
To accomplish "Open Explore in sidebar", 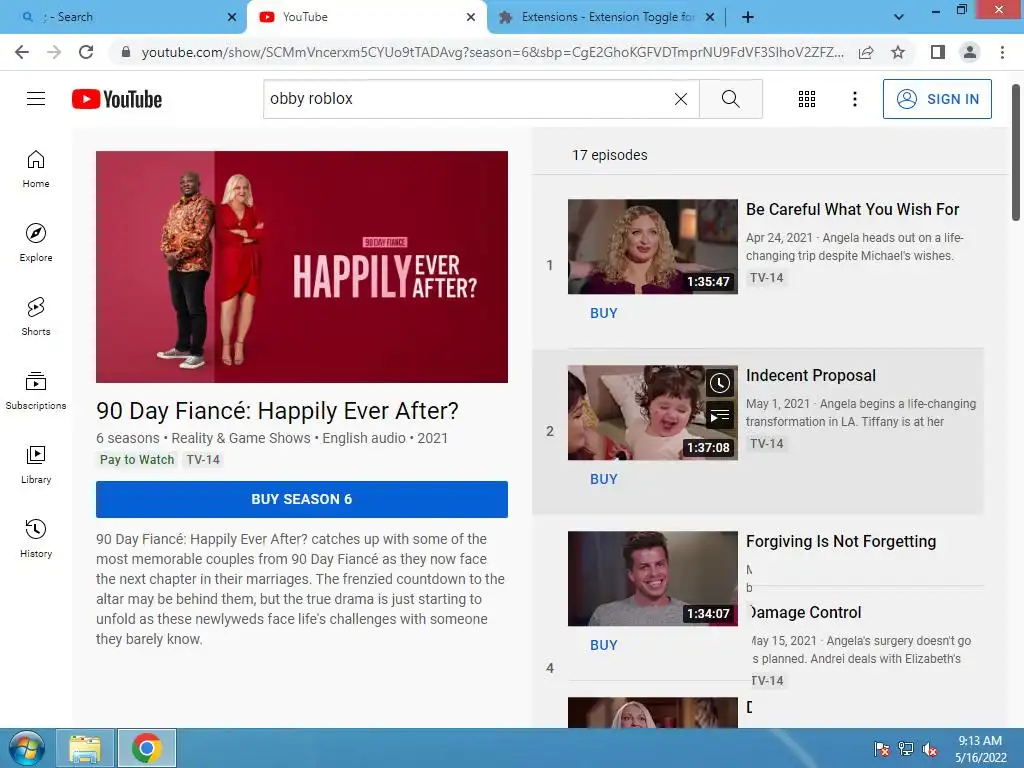I will (36, 243).
